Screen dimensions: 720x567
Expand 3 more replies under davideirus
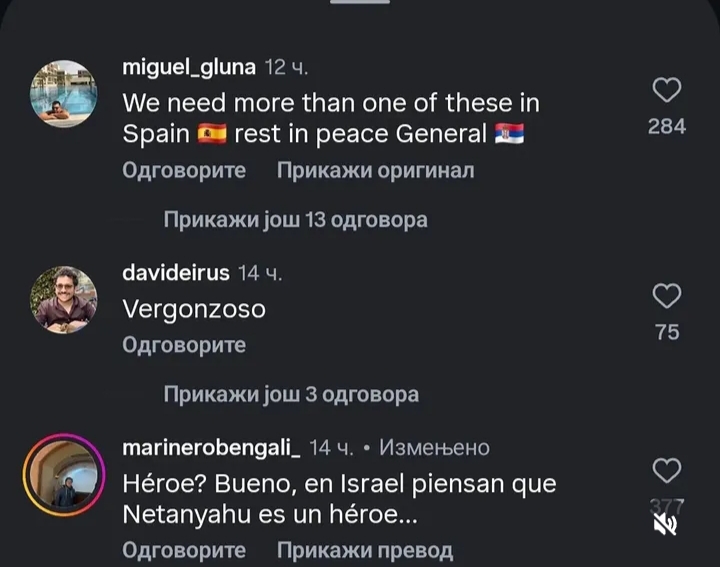coord(291,394)
